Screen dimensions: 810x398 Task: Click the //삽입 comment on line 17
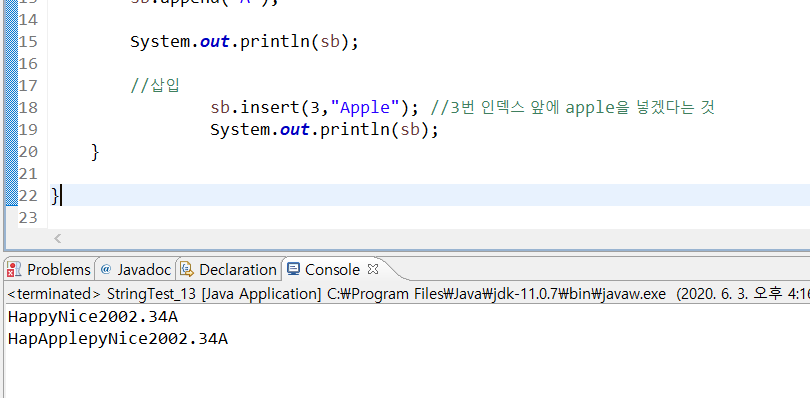(155, 85)
